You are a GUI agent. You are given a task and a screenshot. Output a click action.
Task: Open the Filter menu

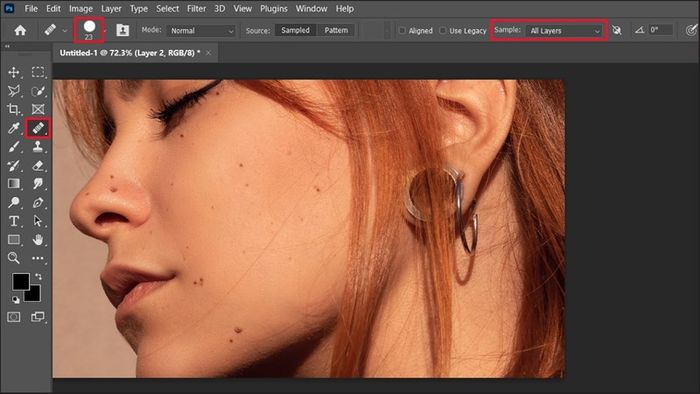[x=196, y=8]
